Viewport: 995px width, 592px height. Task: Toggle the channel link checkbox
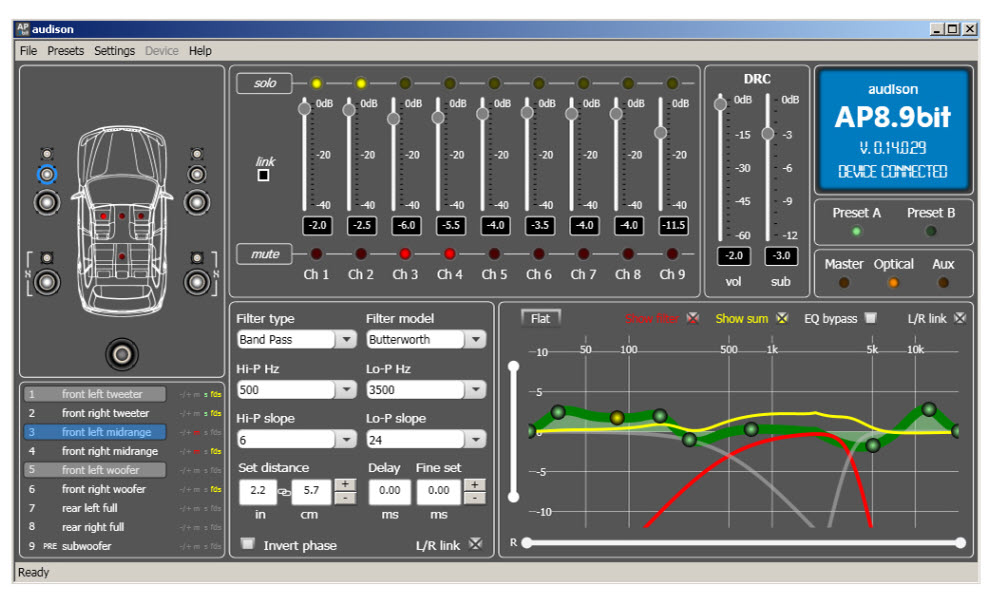(264, 175)
